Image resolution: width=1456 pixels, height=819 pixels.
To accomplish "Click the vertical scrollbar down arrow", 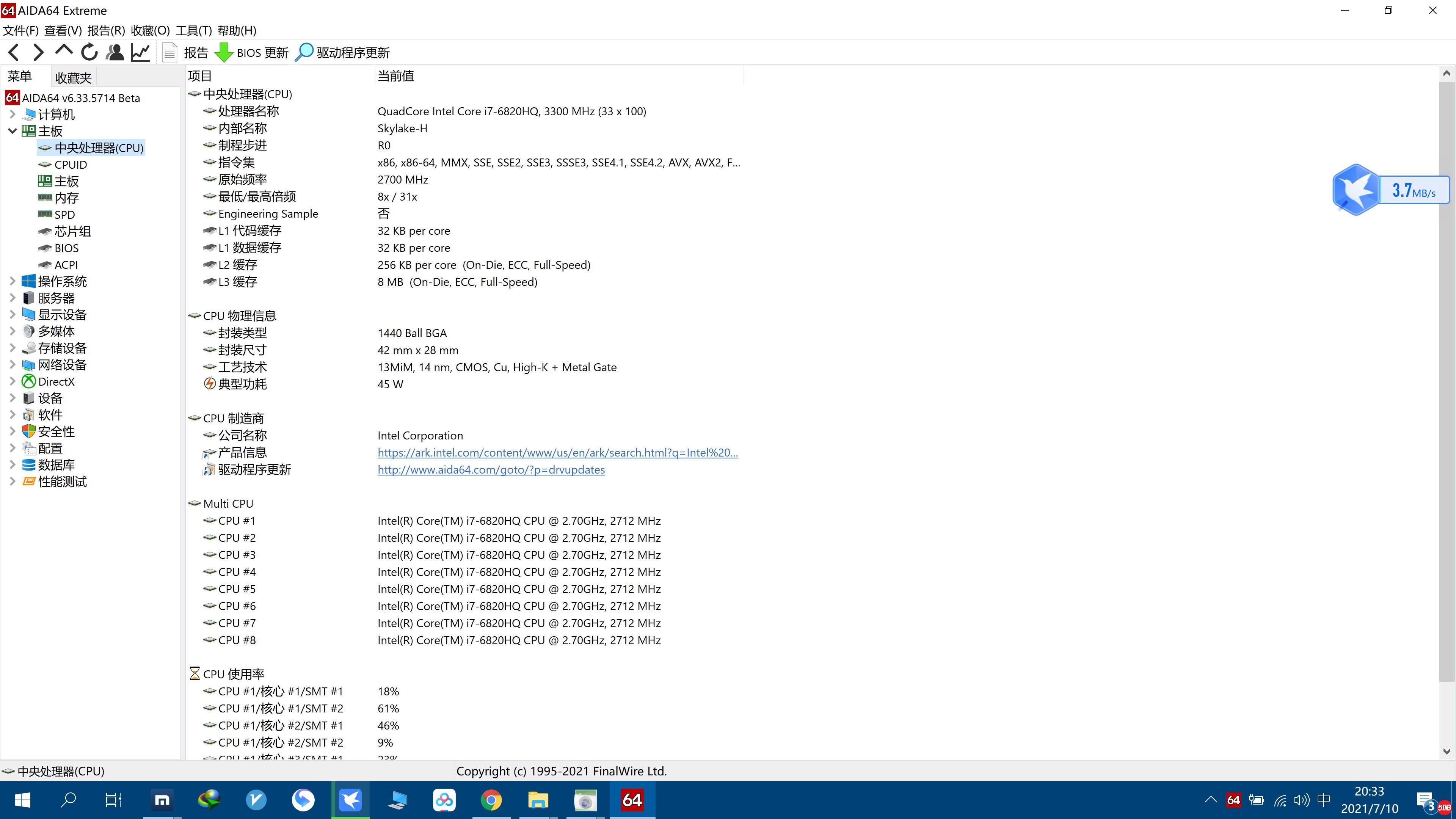I will 1447,751.
